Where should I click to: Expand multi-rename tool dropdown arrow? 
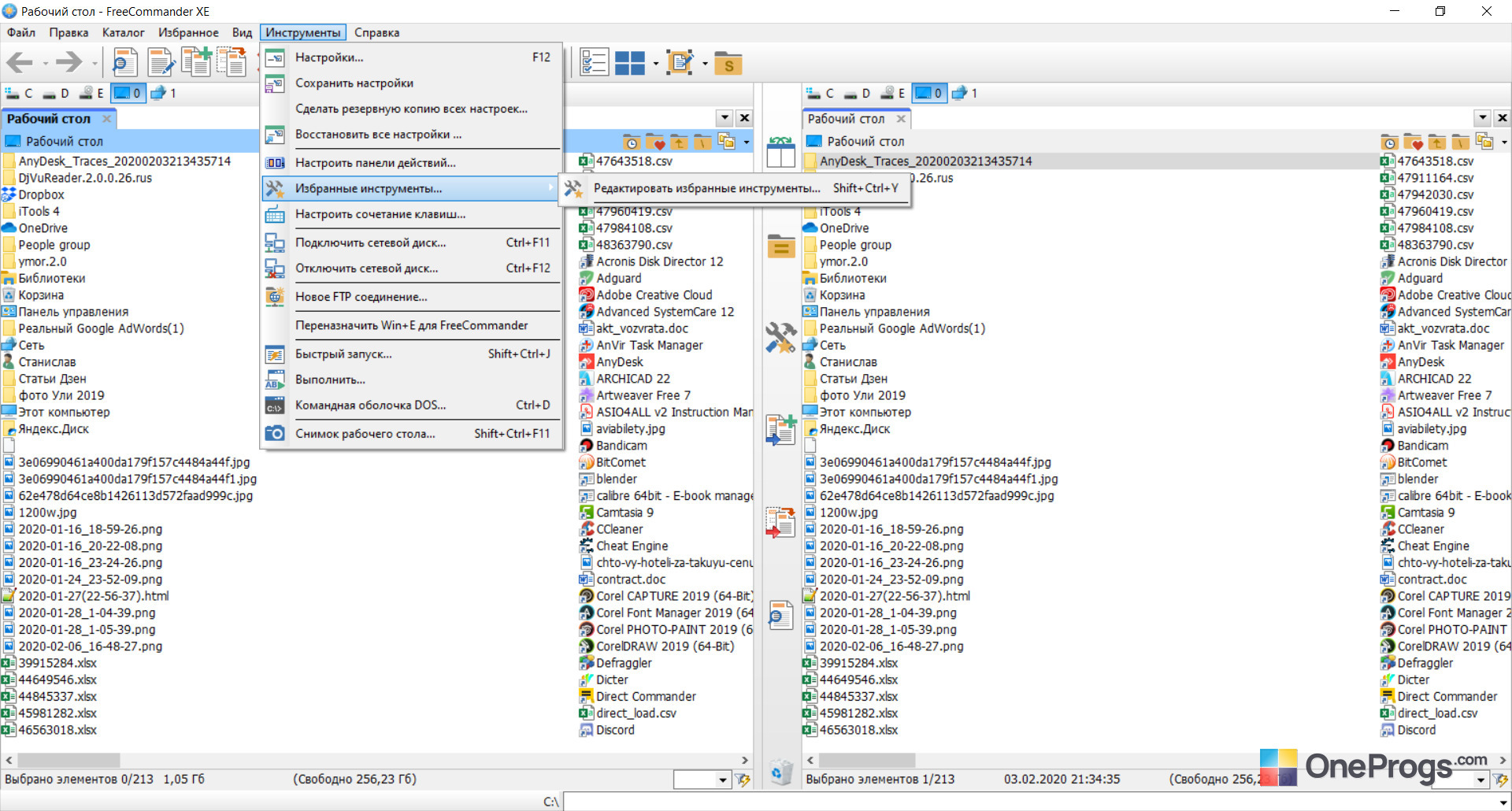click(x=704, y=63)
